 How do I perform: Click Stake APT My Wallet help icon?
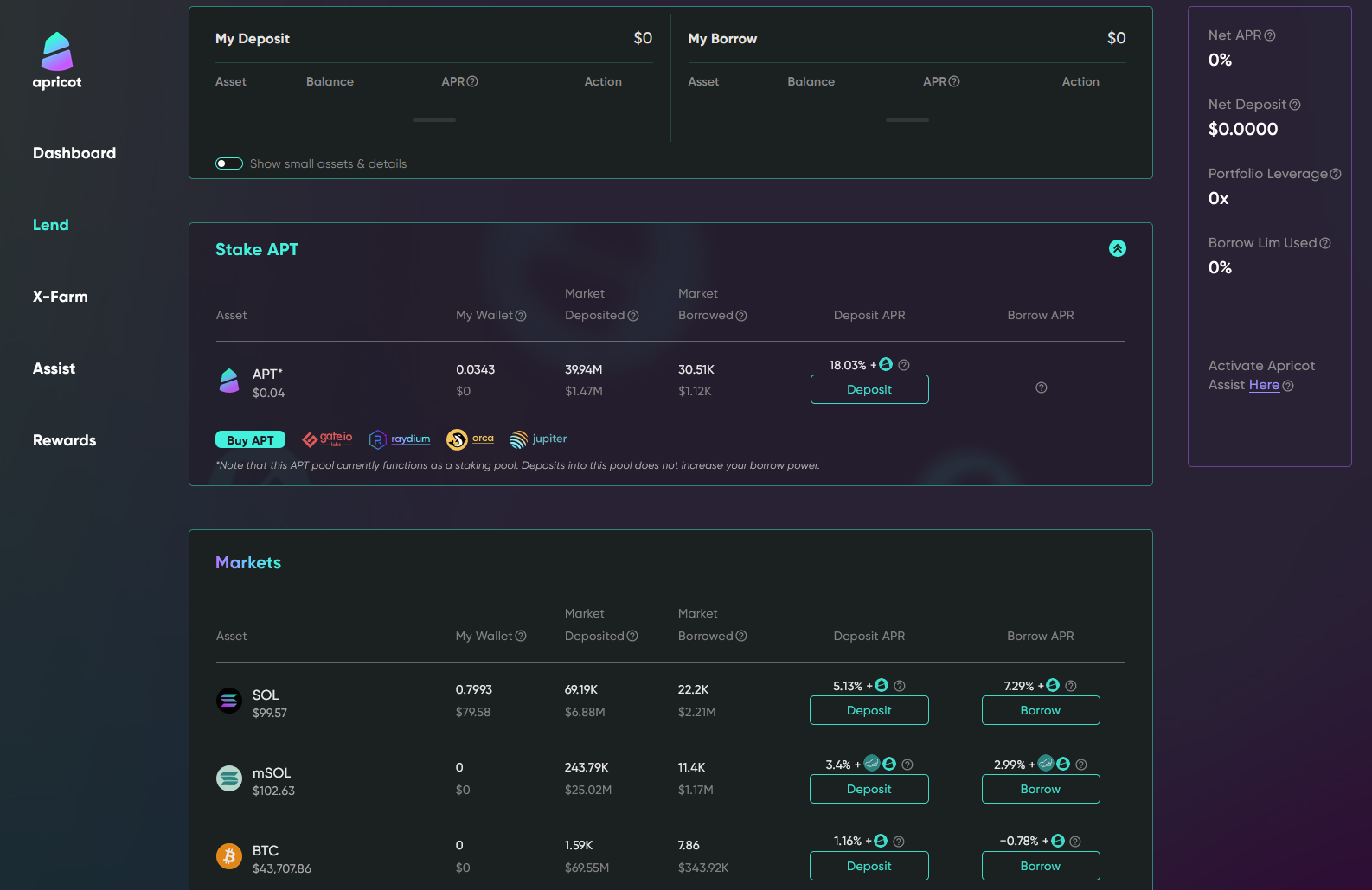521,316
